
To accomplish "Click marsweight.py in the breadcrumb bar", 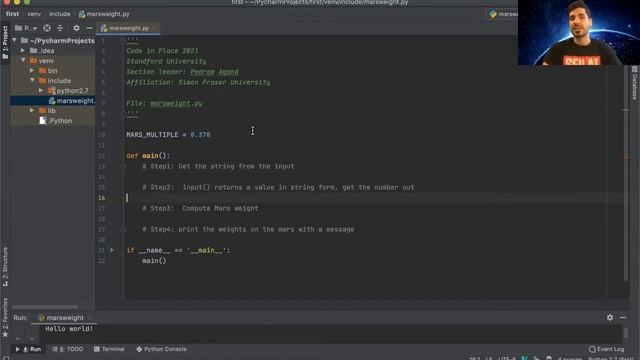I will 104,14.
